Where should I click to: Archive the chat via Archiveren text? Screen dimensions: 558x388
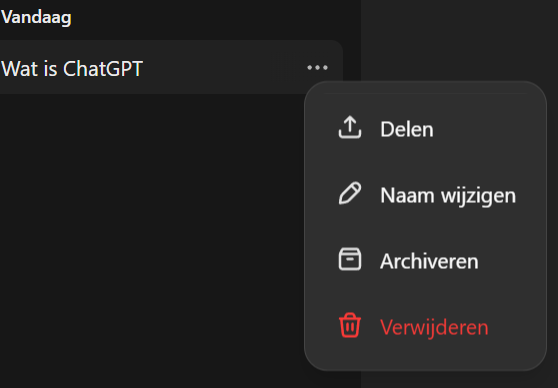pos(429,261)
